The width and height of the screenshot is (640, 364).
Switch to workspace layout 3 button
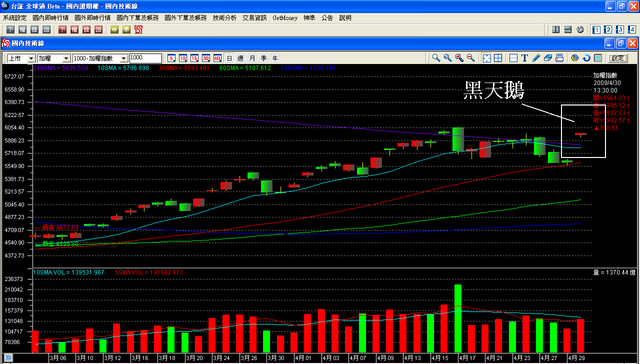[620, 29]
